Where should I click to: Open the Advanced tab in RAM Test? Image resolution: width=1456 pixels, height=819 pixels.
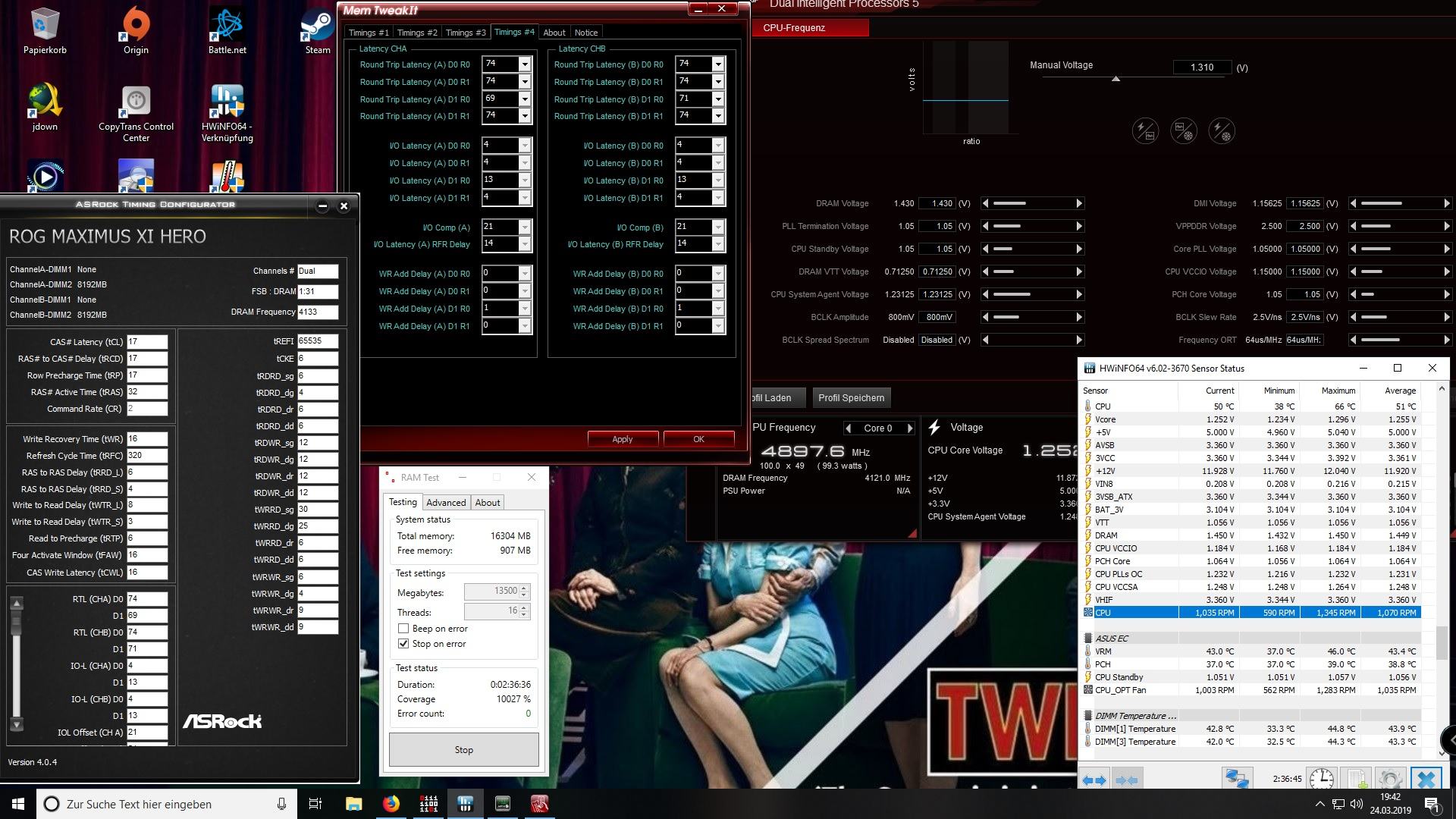click(x=446, y=503)
